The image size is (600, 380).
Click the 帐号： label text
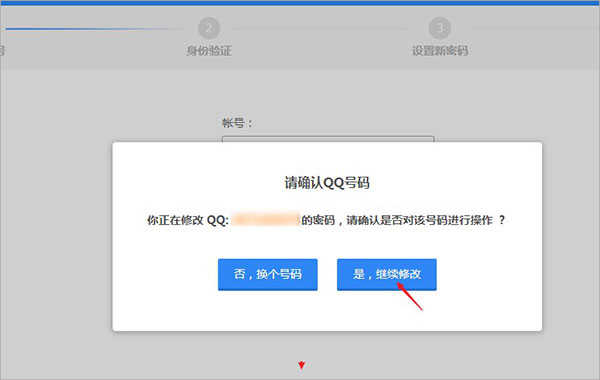point(237,123)
